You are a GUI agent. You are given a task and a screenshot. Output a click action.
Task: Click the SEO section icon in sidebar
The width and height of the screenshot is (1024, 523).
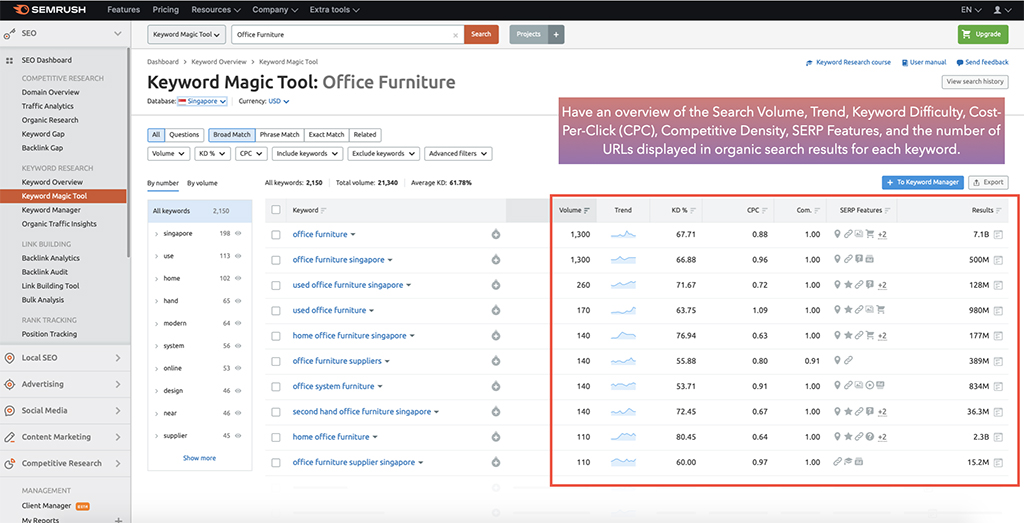tap(10, 33)
